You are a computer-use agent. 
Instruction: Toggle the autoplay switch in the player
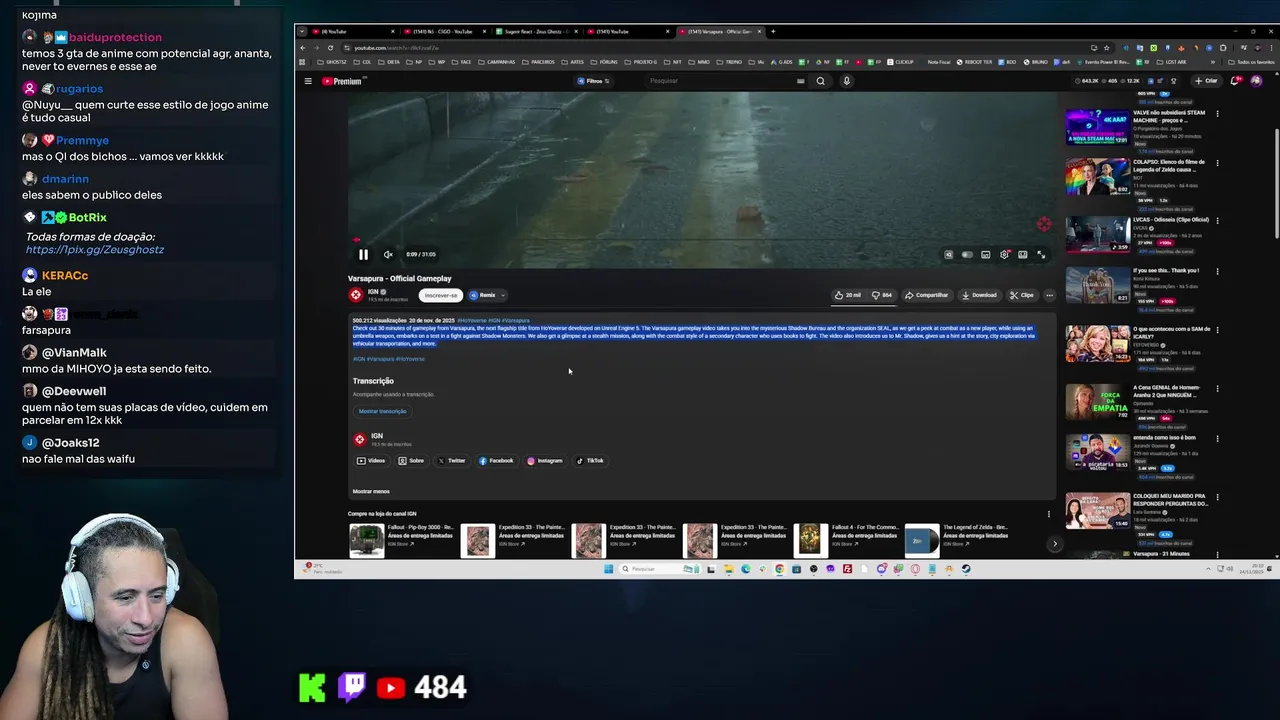[967, 254]
